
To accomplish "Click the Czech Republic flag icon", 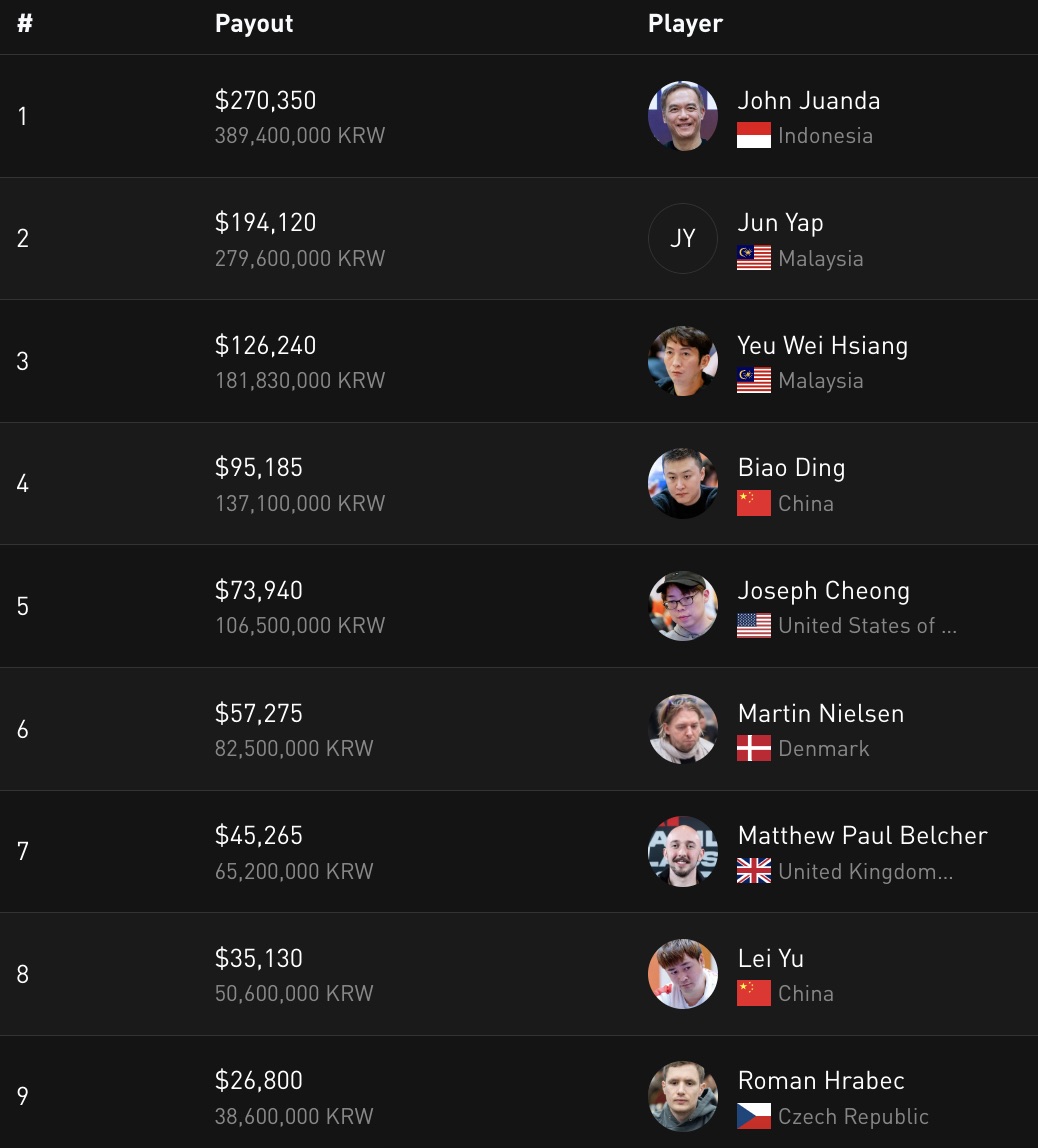I will pyautogui.click(x=754, y=1116).
